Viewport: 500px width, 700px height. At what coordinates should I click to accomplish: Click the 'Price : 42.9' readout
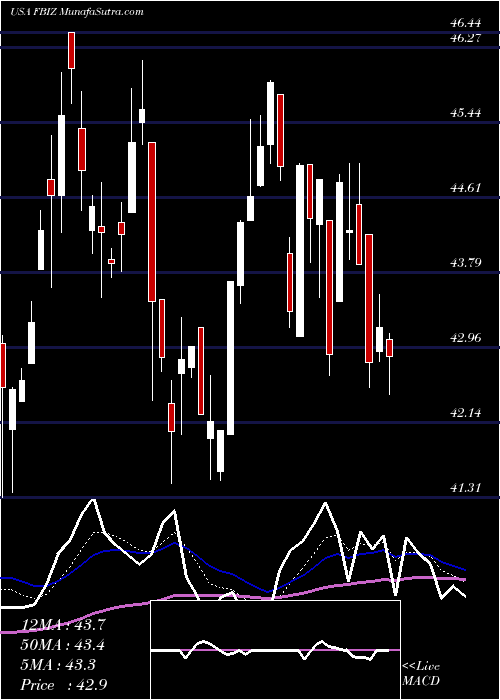pos(62,685)
